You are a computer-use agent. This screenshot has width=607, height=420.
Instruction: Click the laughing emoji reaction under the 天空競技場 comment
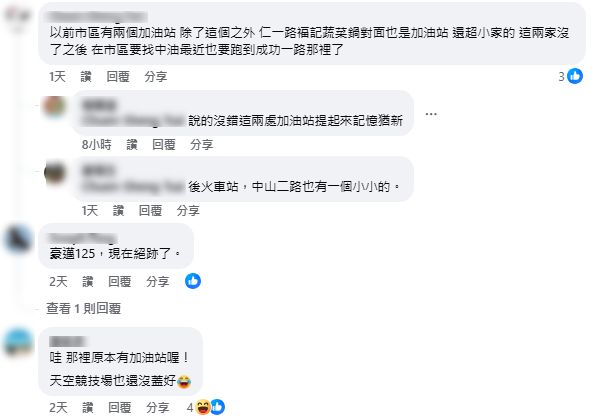coord(202,407)
